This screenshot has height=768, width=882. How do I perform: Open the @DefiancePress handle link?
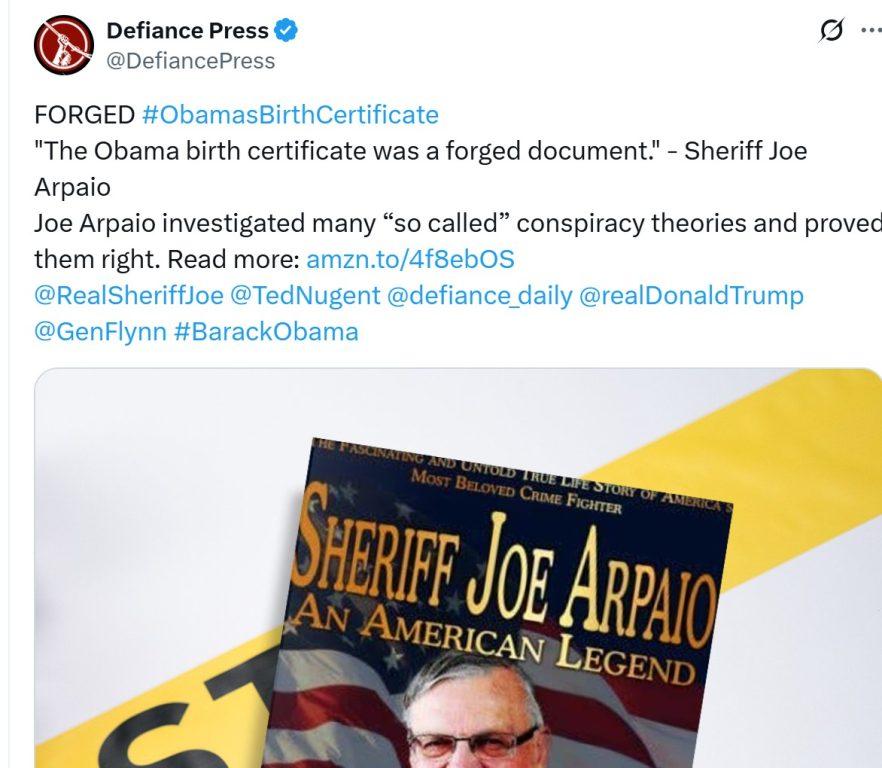(191, 61)
